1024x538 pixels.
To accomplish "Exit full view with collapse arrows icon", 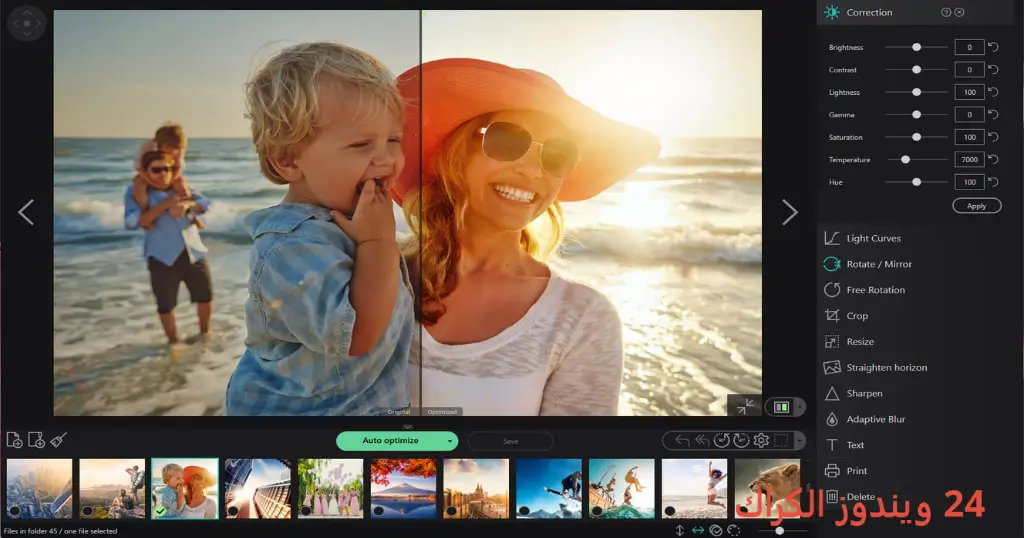I will (x=744, y=406).
